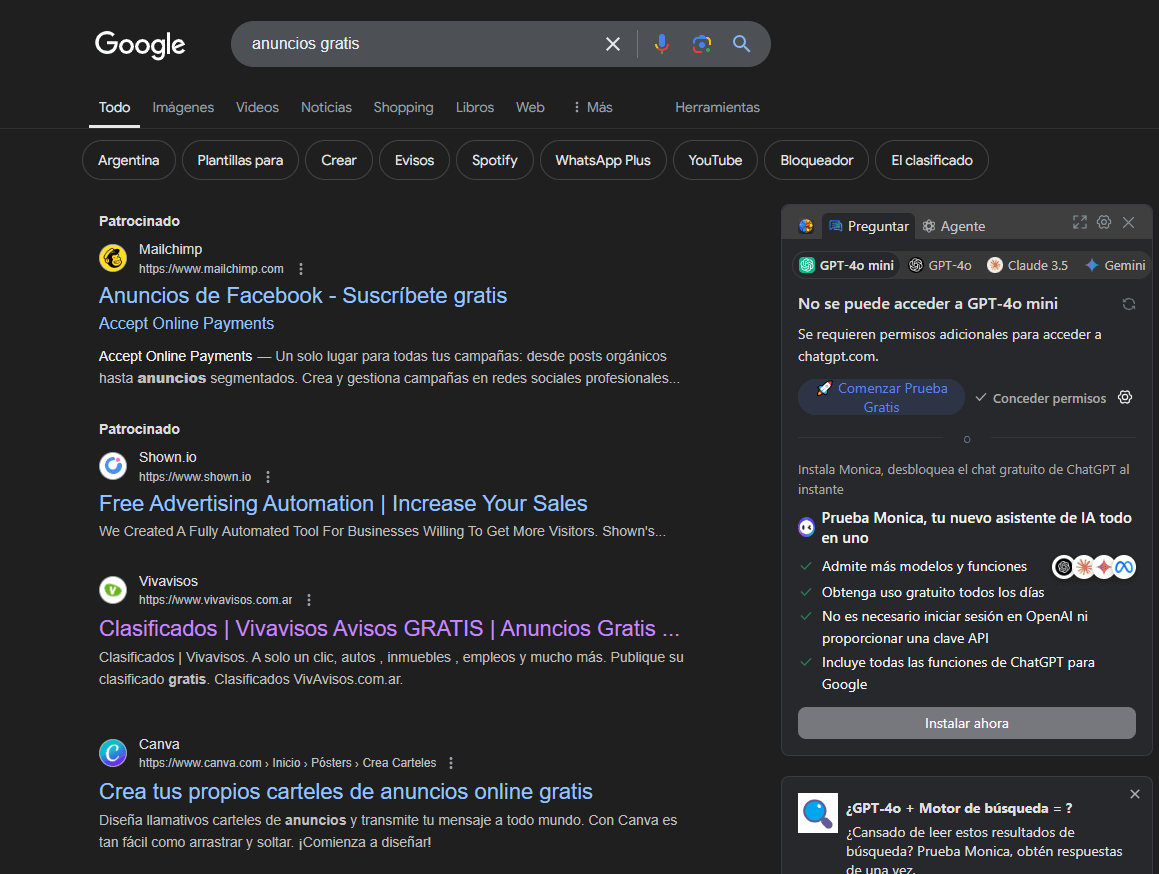Expand the Más menu
Viewport: 1159px width, 874px height.
click(592, 107)
